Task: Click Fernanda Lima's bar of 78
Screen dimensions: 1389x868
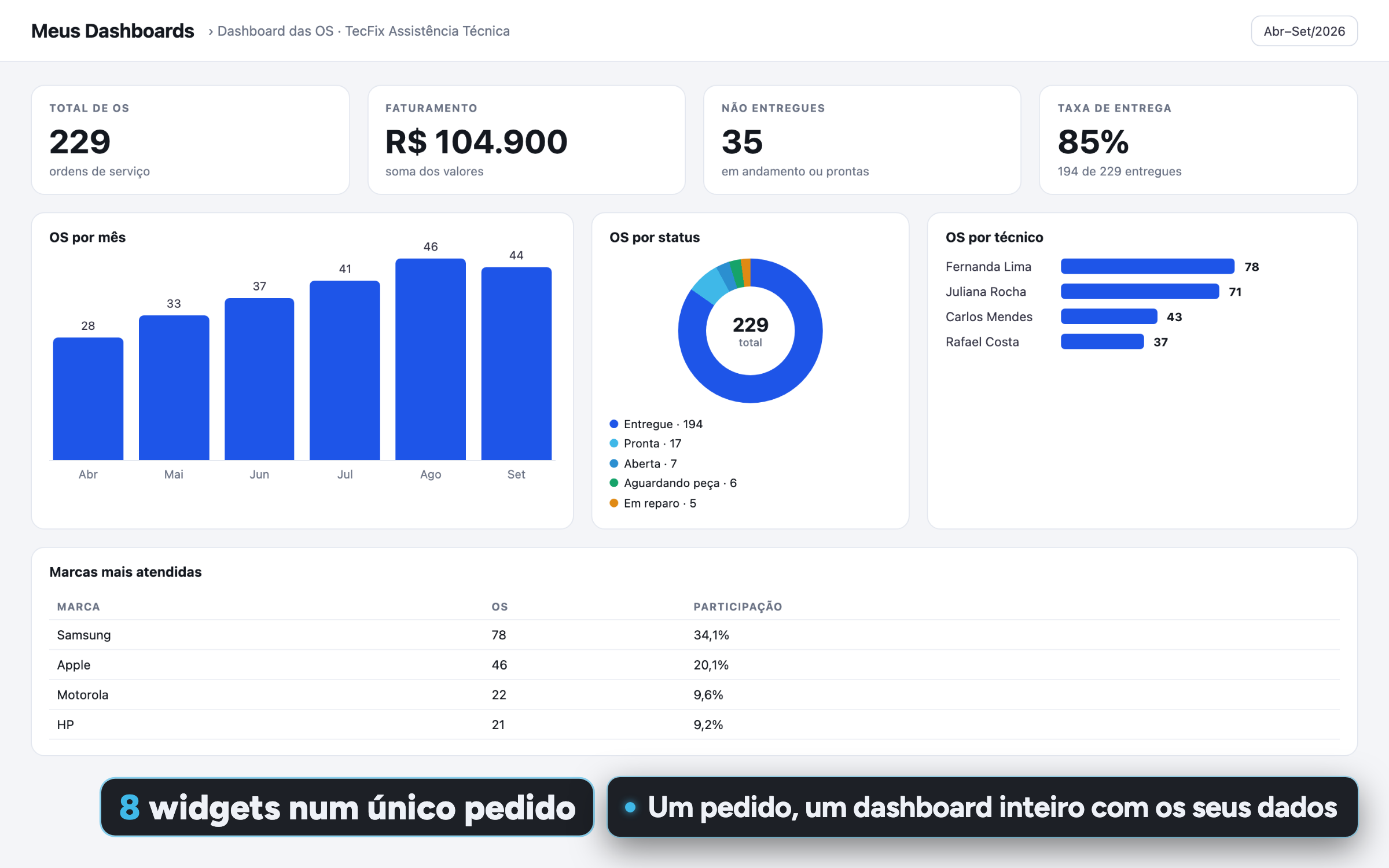Action: (x=1148, y=266)
